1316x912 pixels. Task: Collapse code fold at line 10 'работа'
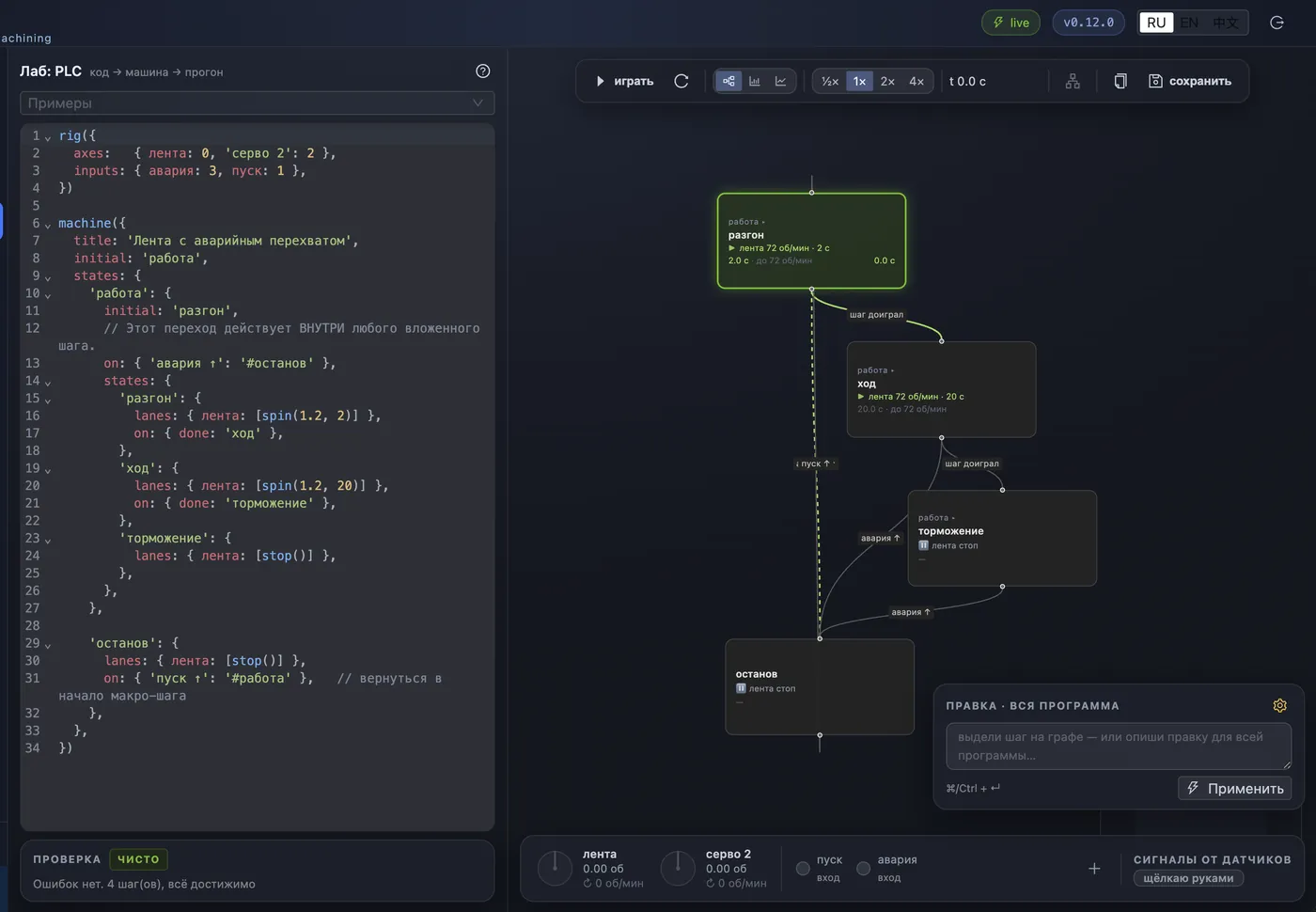[x=48, y=295]
